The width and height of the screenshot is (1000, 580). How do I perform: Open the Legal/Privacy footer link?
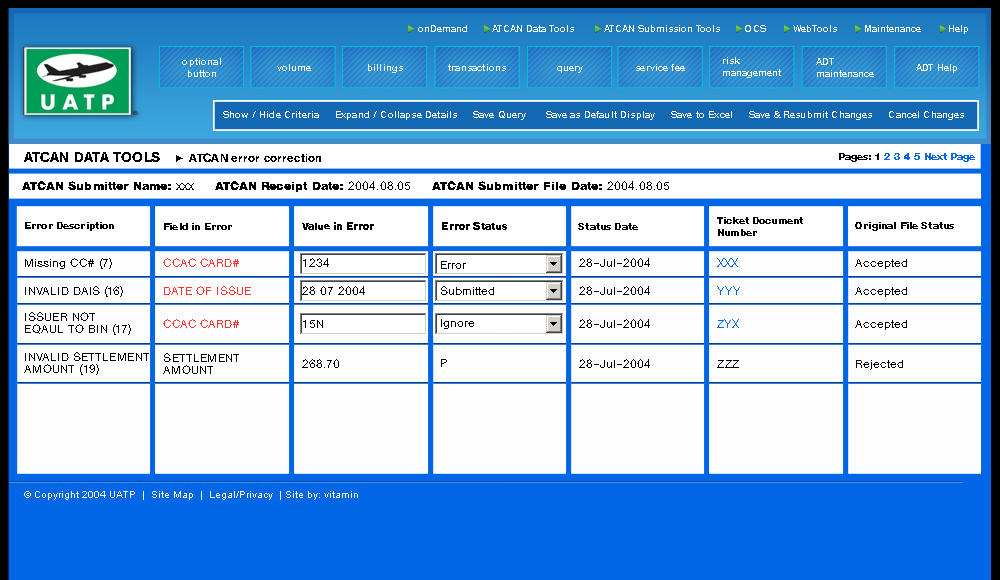240,495
